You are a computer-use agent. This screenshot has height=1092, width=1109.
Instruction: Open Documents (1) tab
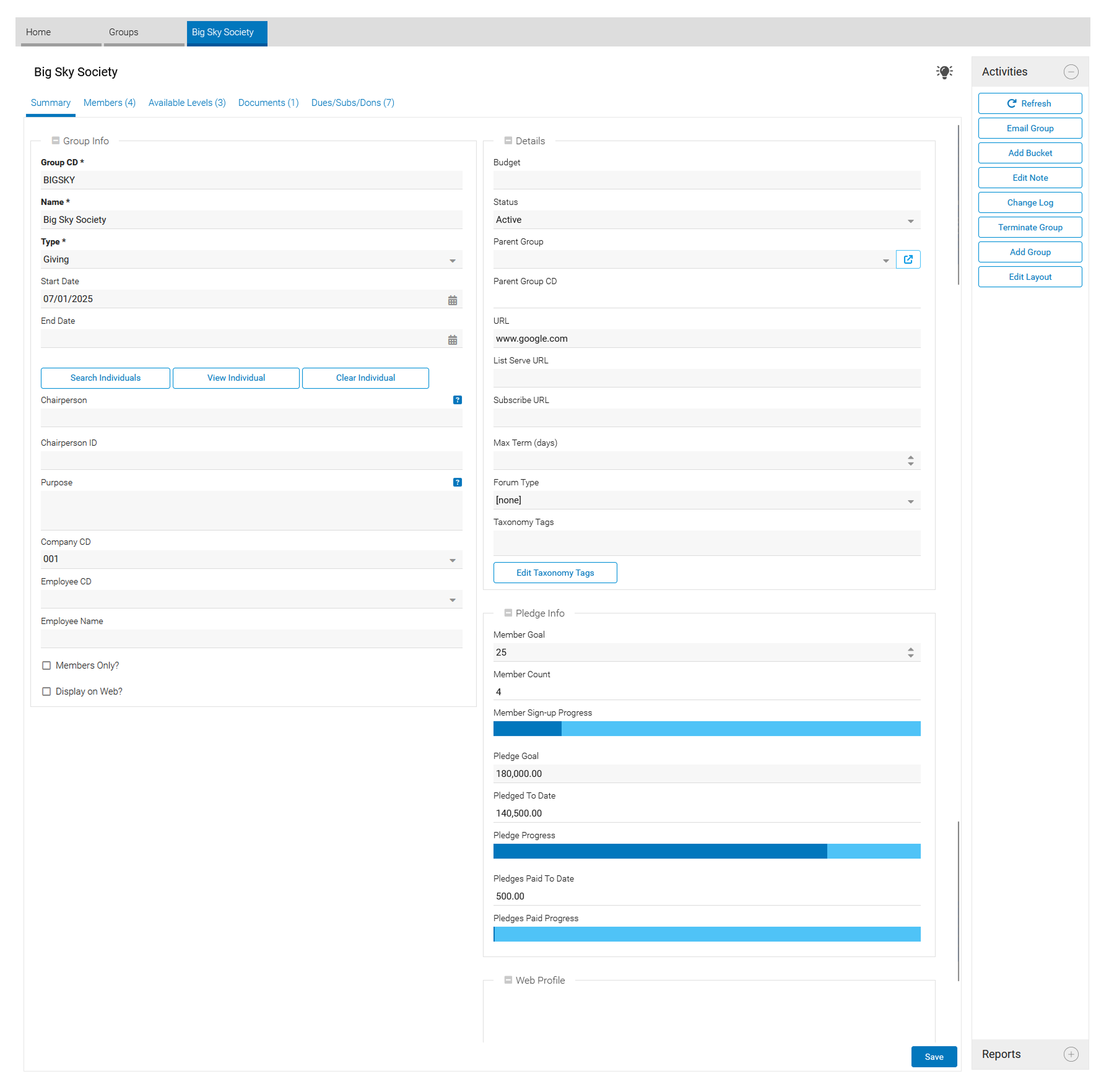click(x=268, y=103)
